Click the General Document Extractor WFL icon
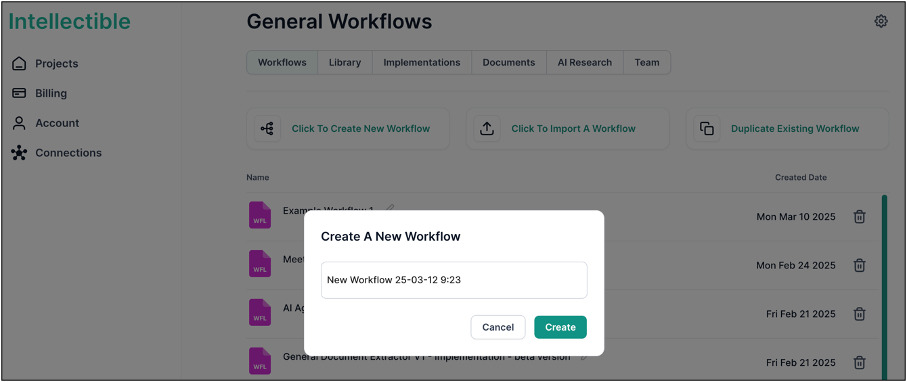 point(259,361)
